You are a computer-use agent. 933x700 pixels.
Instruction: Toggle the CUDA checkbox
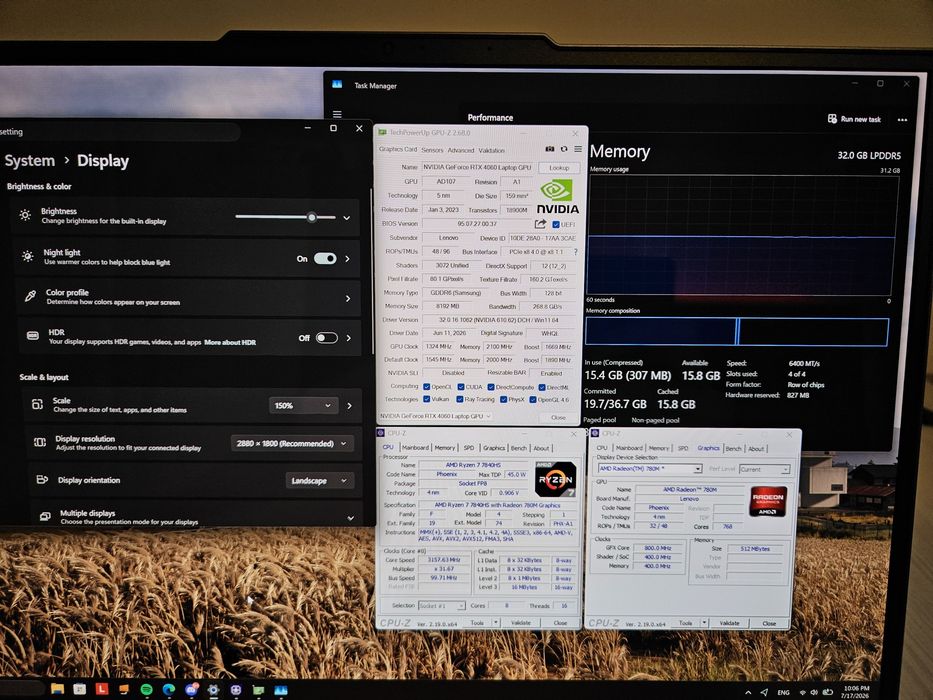point(461,387)
